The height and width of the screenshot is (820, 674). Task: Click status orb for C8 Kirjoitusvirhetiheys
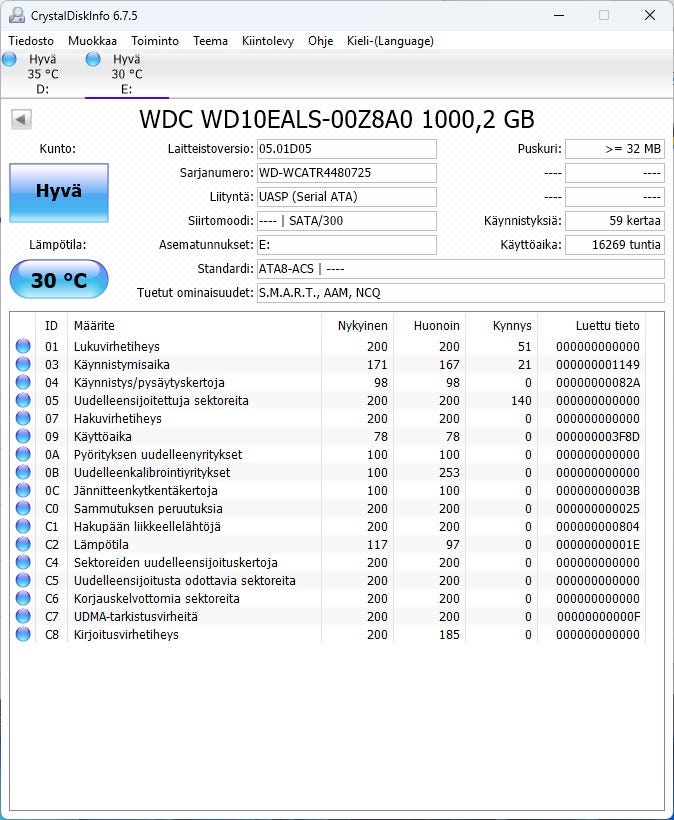(23, 634)
